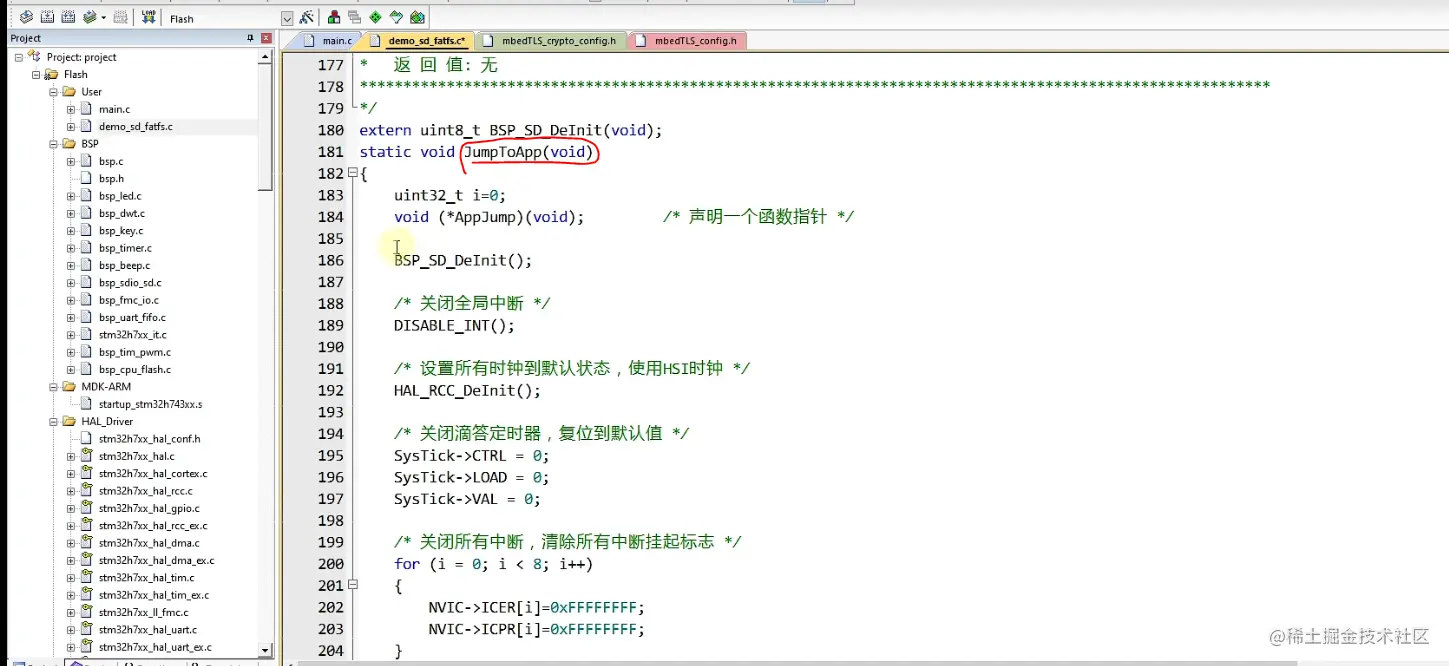
Task: Click the stm32h7xx_hal_dma.c file icon
Action: 86,543
